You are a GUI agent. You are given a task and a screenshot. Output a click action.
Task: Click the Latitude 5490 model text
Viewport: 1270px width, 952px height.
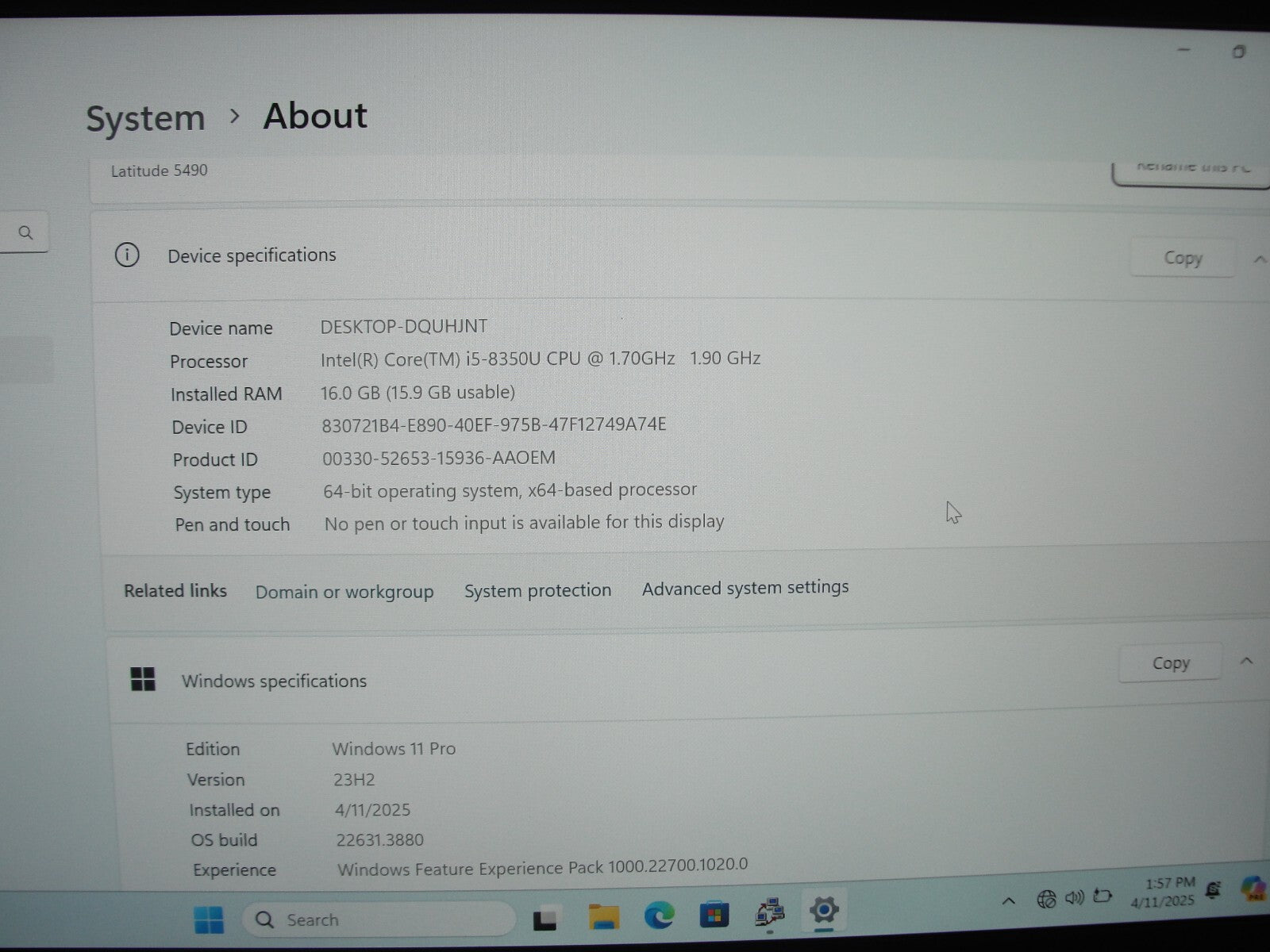point(159,171)
